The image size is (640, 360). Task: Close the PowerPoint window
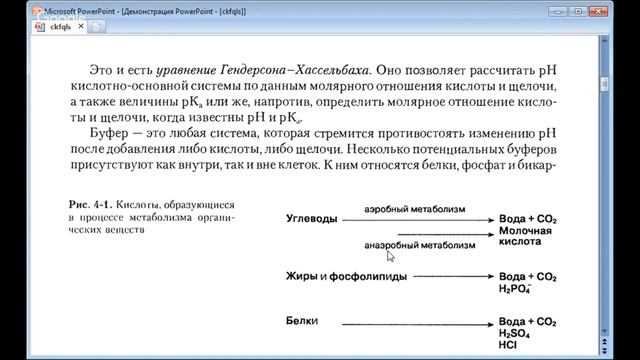tap(598, 11)
